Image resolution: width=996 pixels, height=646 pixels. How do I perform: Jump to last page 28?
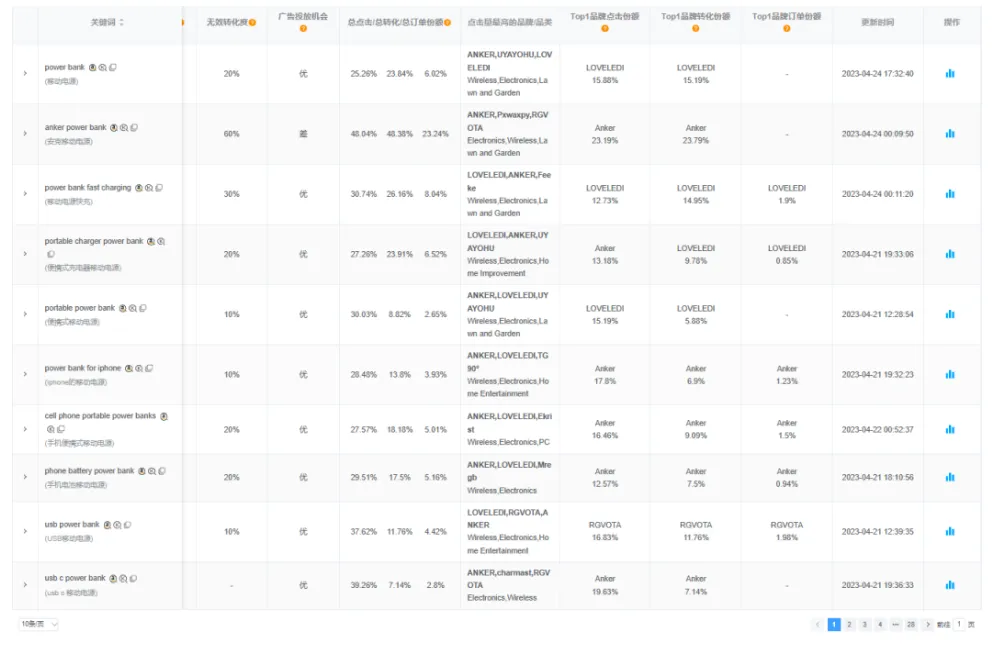911,624
